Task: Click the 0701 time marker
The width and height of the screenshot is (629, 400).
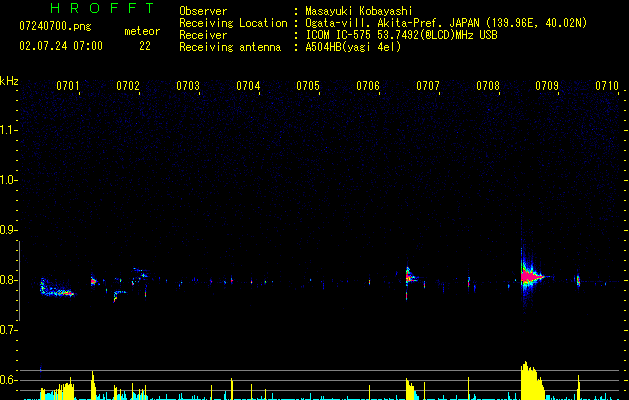Action: coord(67,86)
